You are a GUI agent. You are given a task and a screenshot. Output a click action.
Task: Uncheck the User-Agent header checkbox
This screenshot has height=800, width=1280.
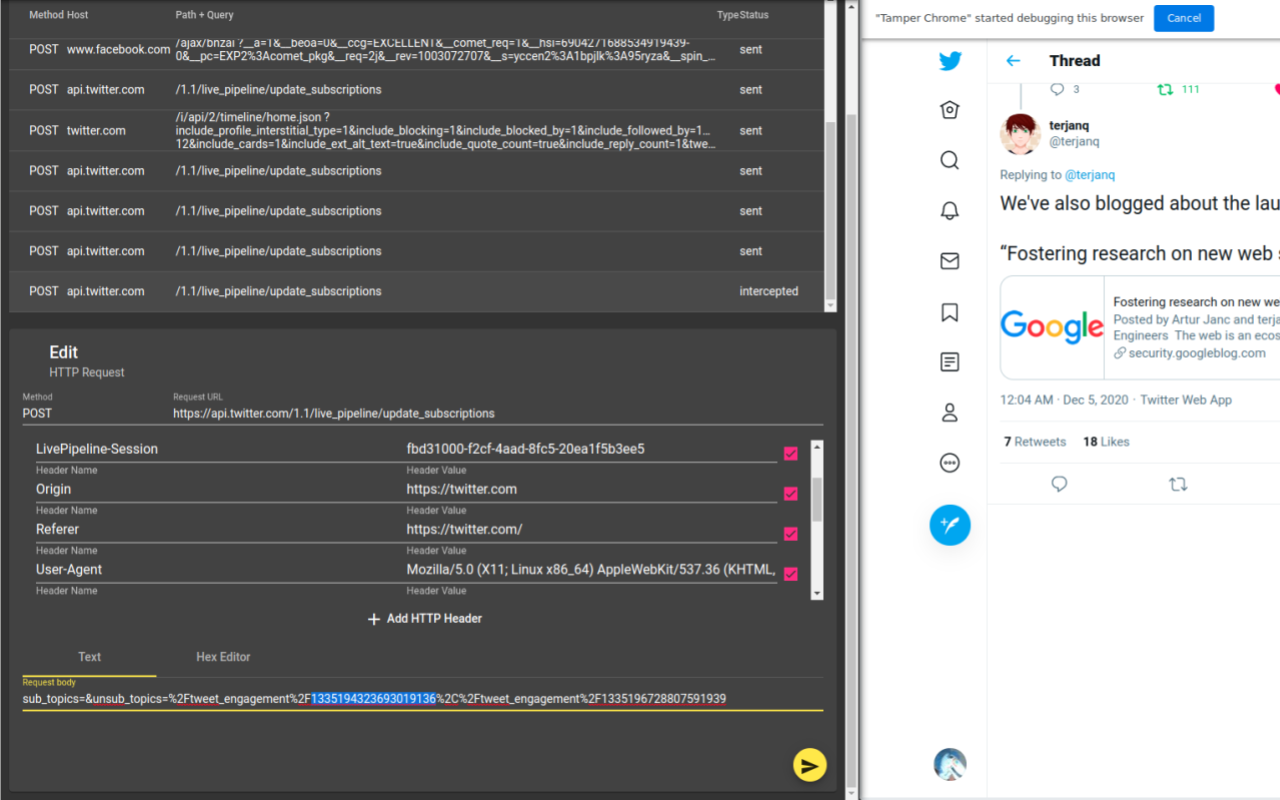[x=791, y=574]
